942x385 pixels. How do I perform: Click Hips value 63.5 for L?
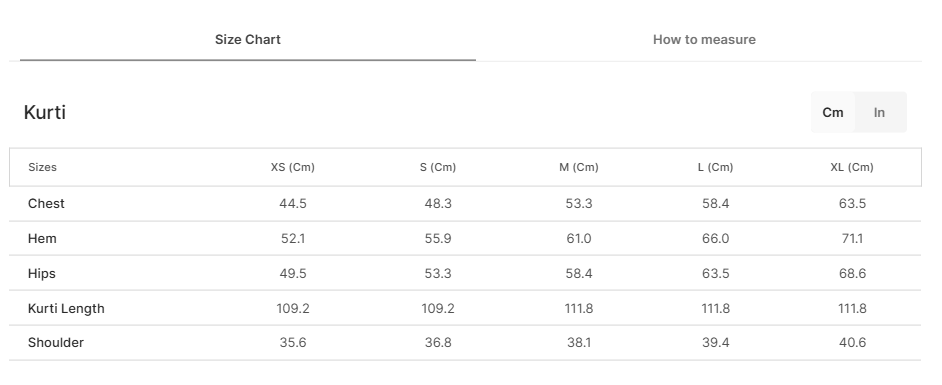pos(716,273)
